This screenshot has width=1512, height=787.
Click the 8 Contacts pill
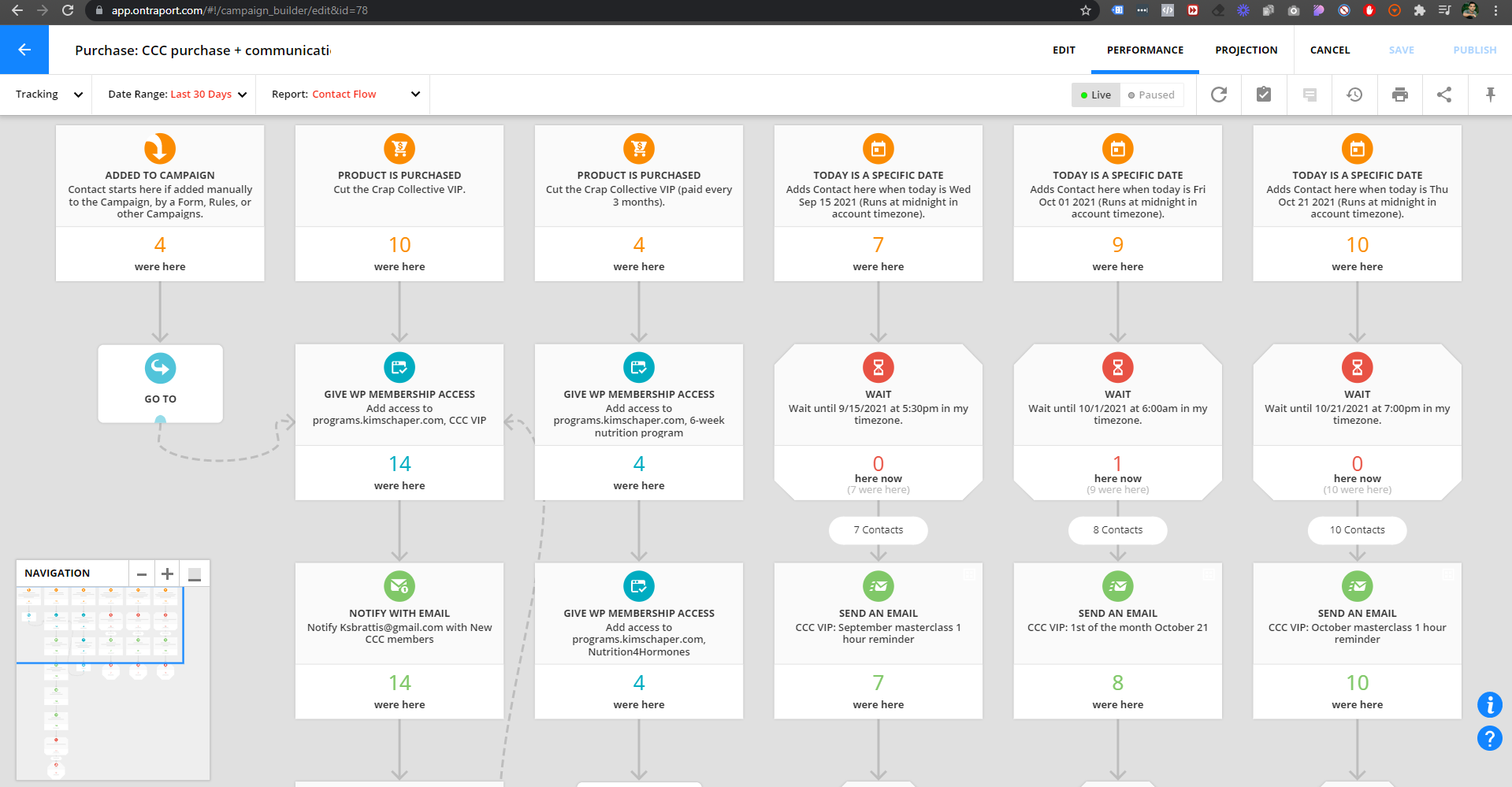tap(1118, 530)
